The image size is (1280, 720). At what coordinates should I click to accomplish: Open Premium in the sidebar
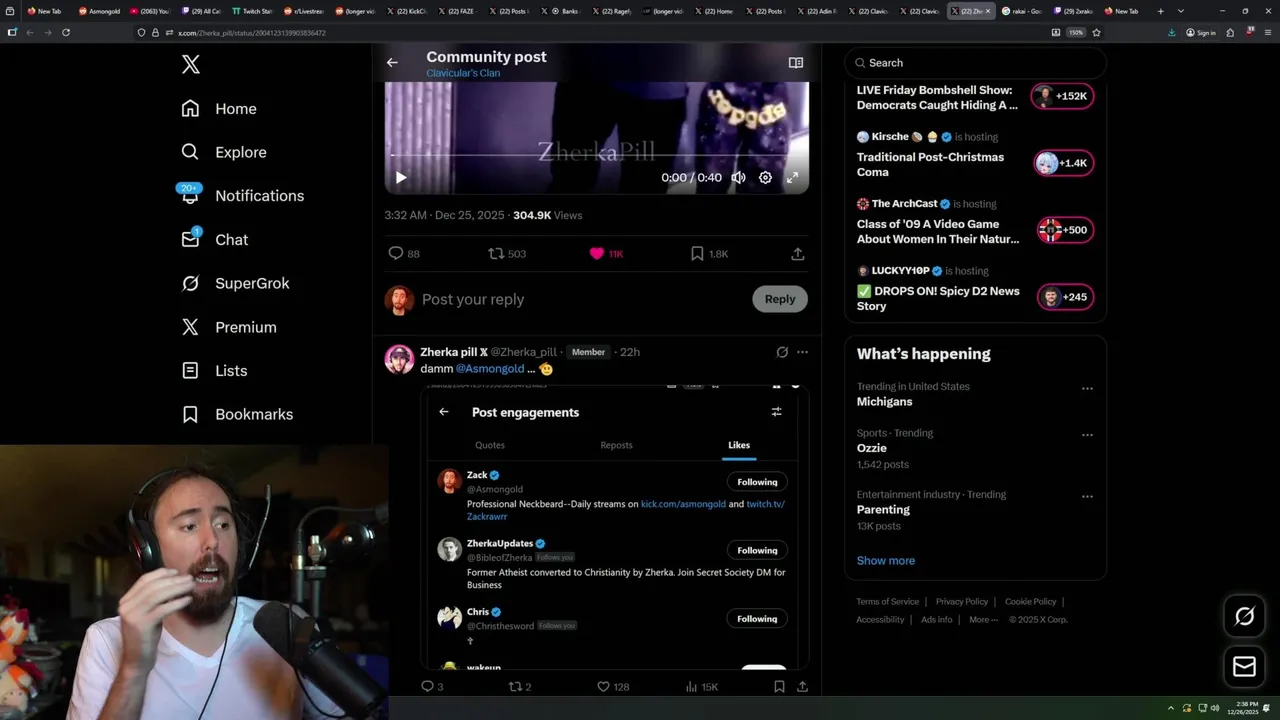[x=229, y=327]
